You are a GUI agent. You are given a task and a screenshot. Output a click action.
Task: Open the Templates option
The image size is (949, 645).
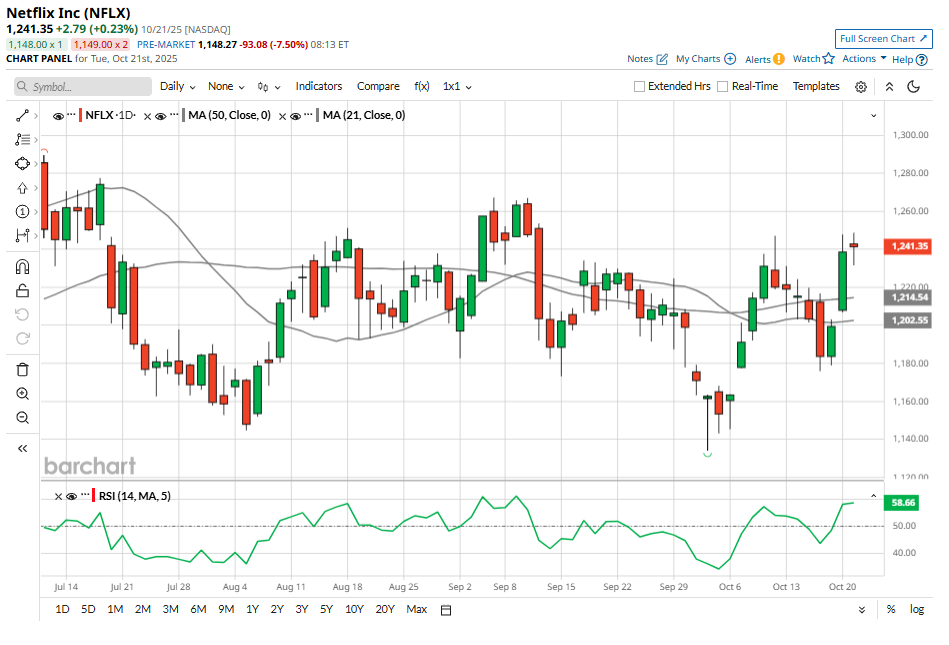click(816, 87)
